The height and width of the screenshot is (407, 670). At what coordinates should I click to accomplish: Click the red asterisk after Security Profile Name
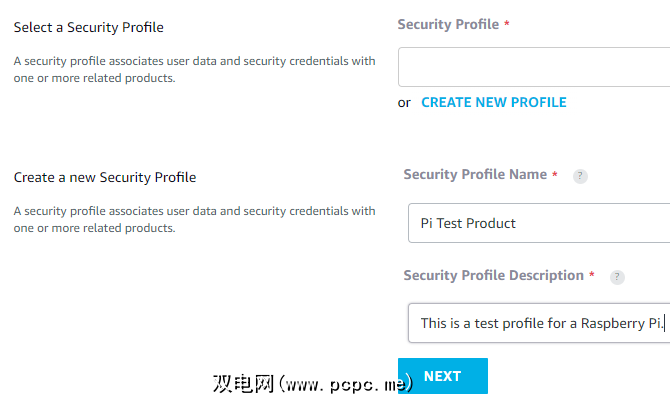(x=555, y=175)
